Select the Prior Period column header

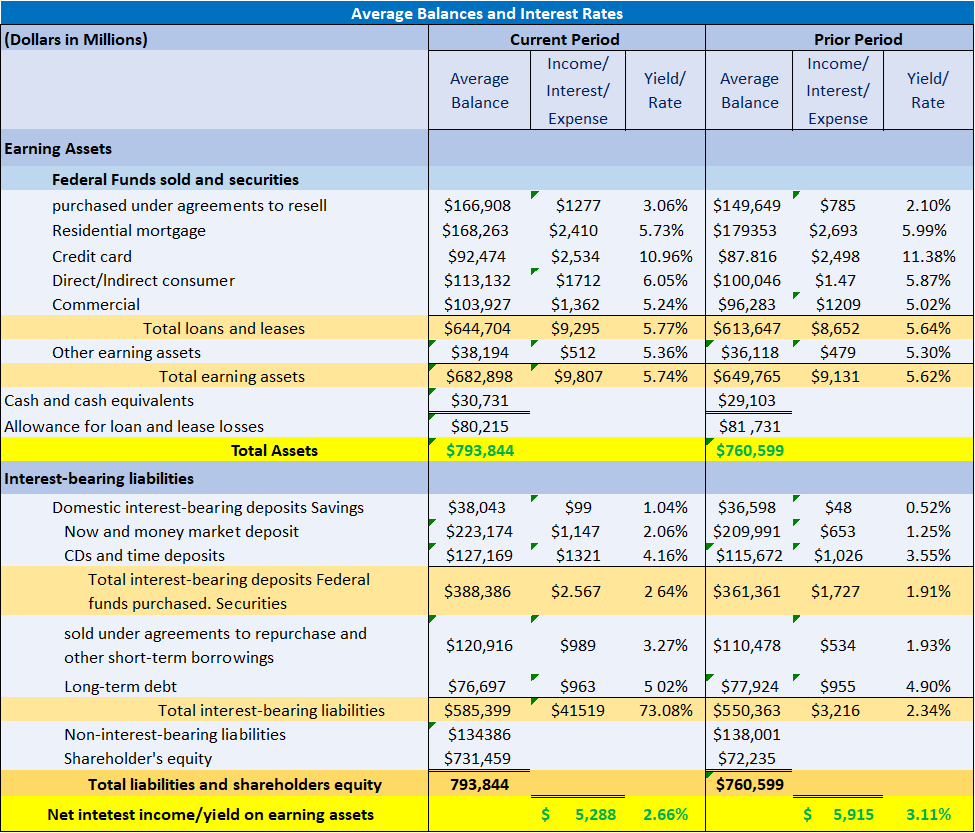pyautogui.click(x=857, y=38)
